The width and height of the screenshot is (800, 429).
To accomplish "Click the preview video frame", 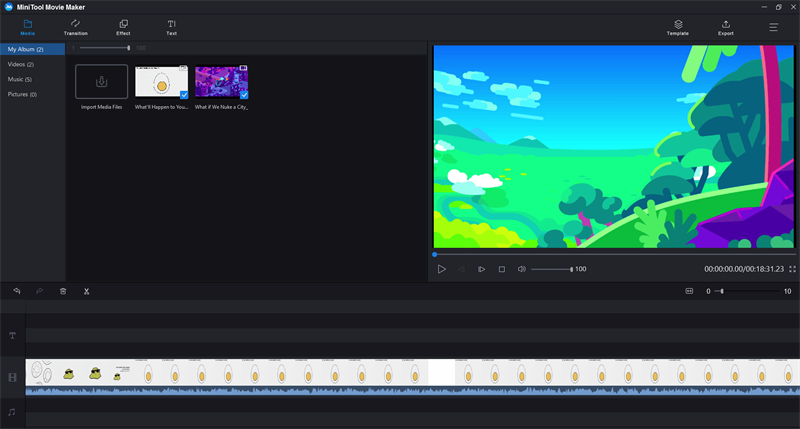I will pos(614,146).
